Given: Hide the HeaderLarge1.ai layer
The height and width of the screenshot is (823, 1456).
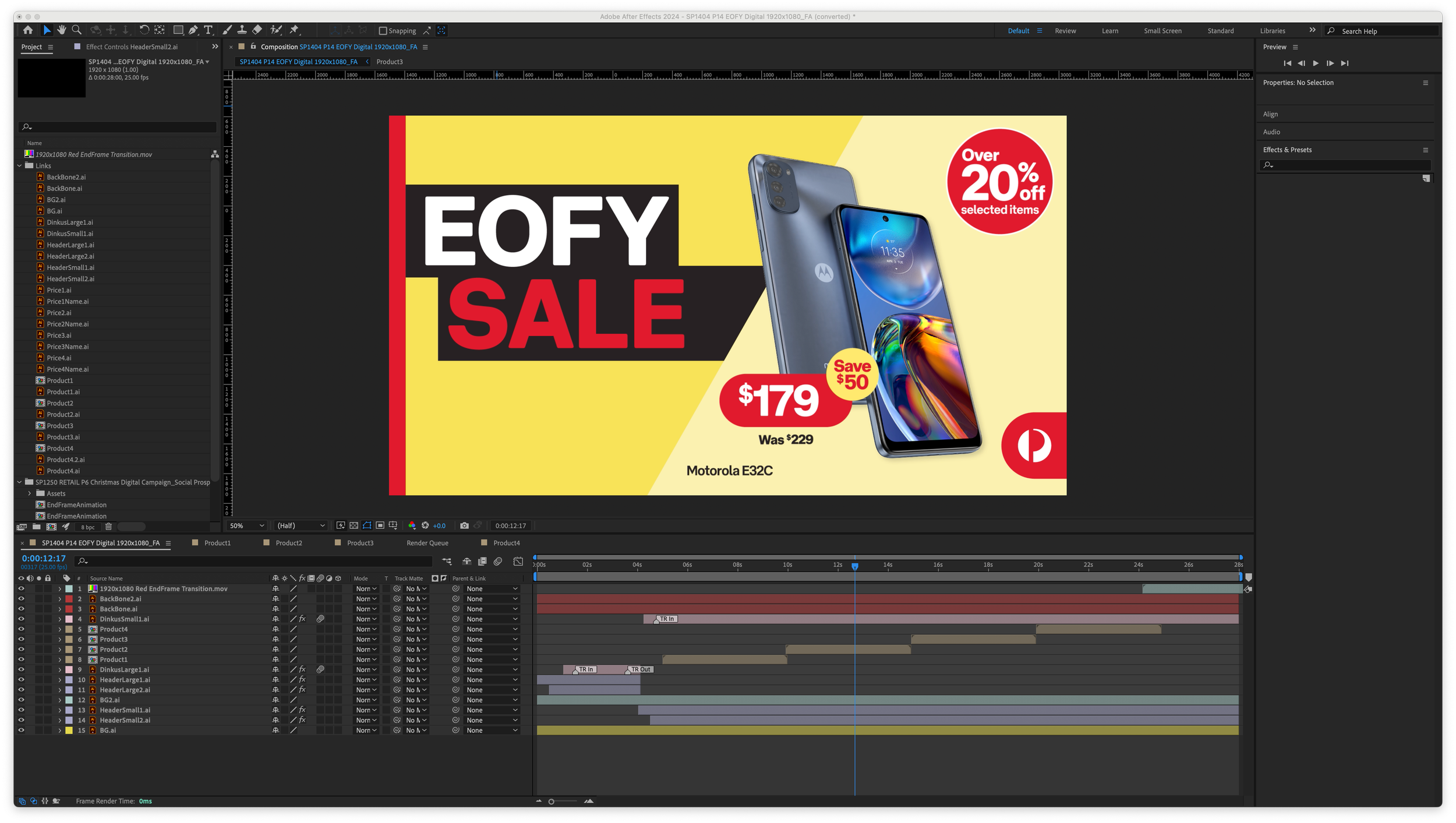Looking at the screenshot, I should click(21, 680).
